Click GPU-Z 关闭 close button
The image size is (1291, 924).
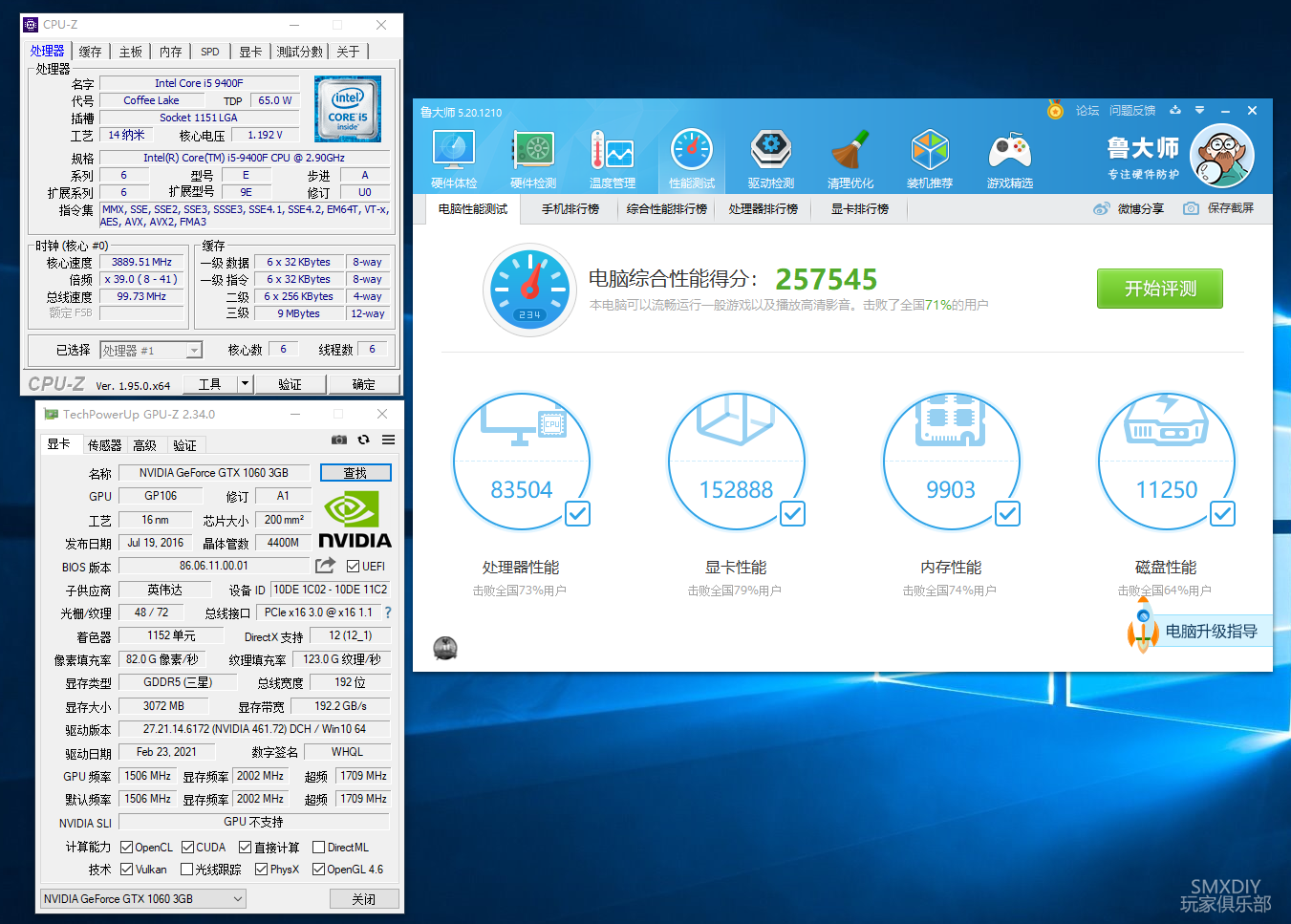(364, 898)
